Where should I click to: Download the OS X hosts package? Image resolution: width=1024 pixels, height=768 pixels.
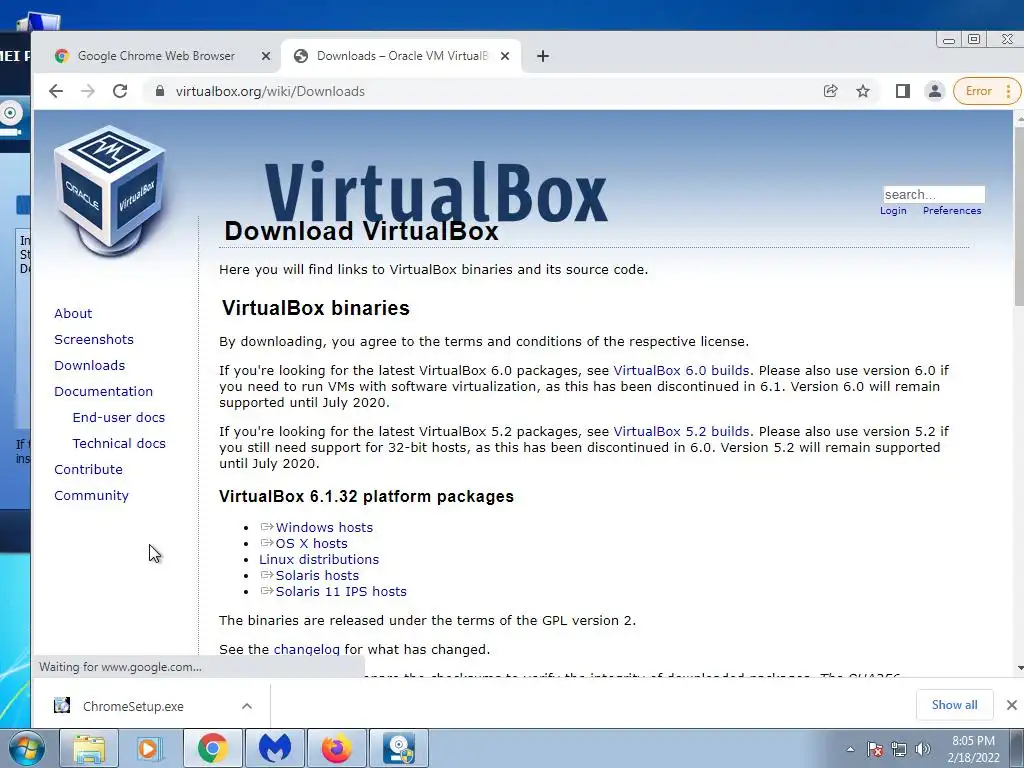(312, 544)
